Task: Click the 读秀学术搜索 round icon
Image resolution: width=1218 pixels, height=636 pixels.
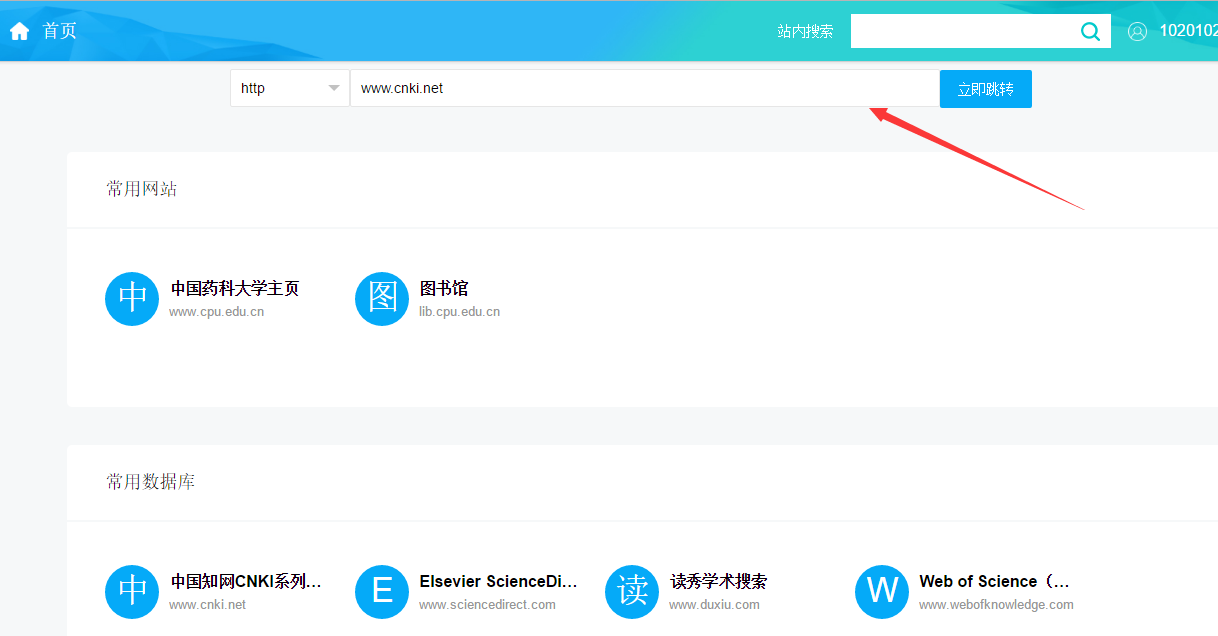Action: click(x=632, y=592)
